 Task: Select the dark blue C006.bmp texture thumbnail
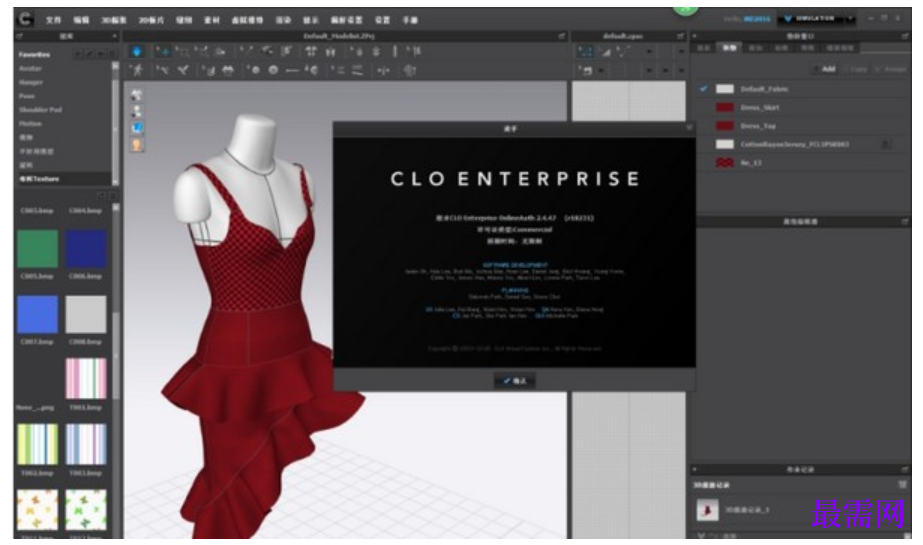pyautogui.click(x=86, y=249)
